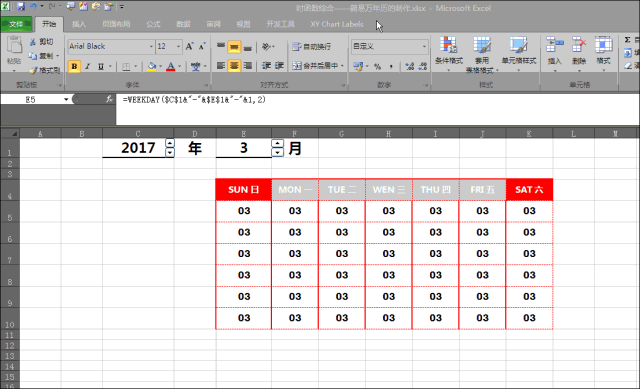Open the number format dropdown

(424, 47)
